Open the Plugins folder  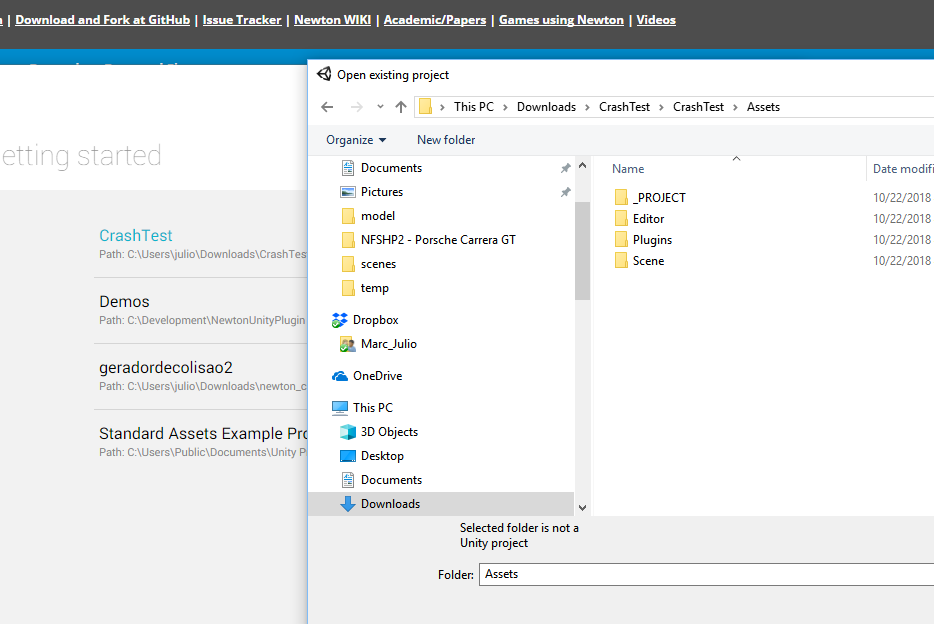652,240
